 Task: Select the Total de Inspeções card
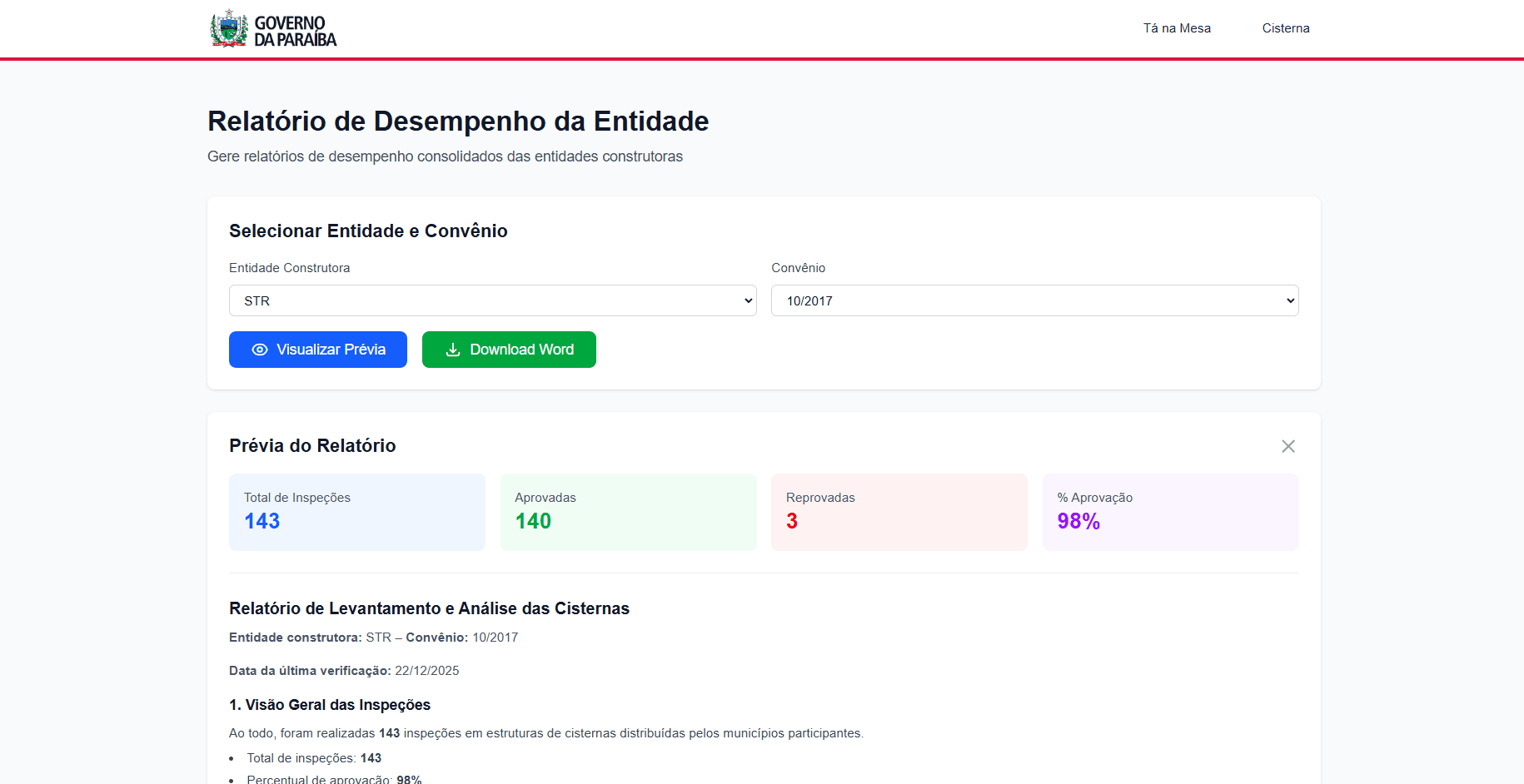pos(356,512)
